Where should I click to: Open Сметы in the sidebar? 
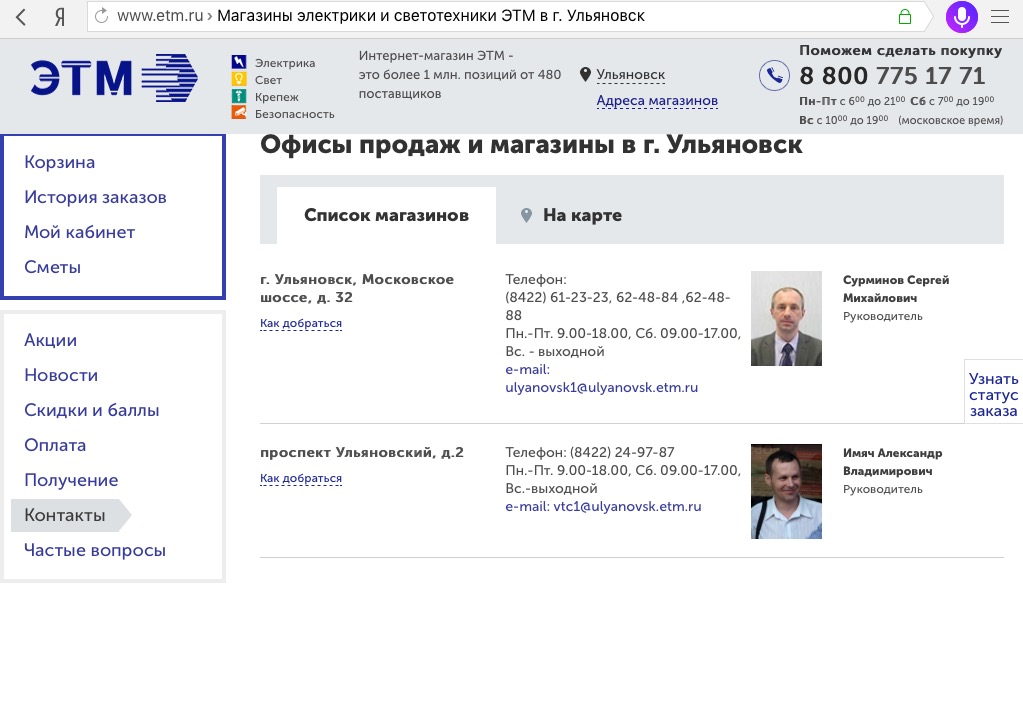52,267
